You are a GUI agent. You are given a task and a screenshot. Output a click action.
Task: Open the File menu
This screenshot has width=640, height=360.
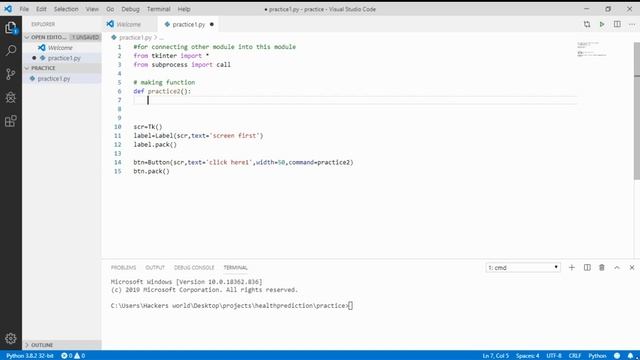point(24,9)
